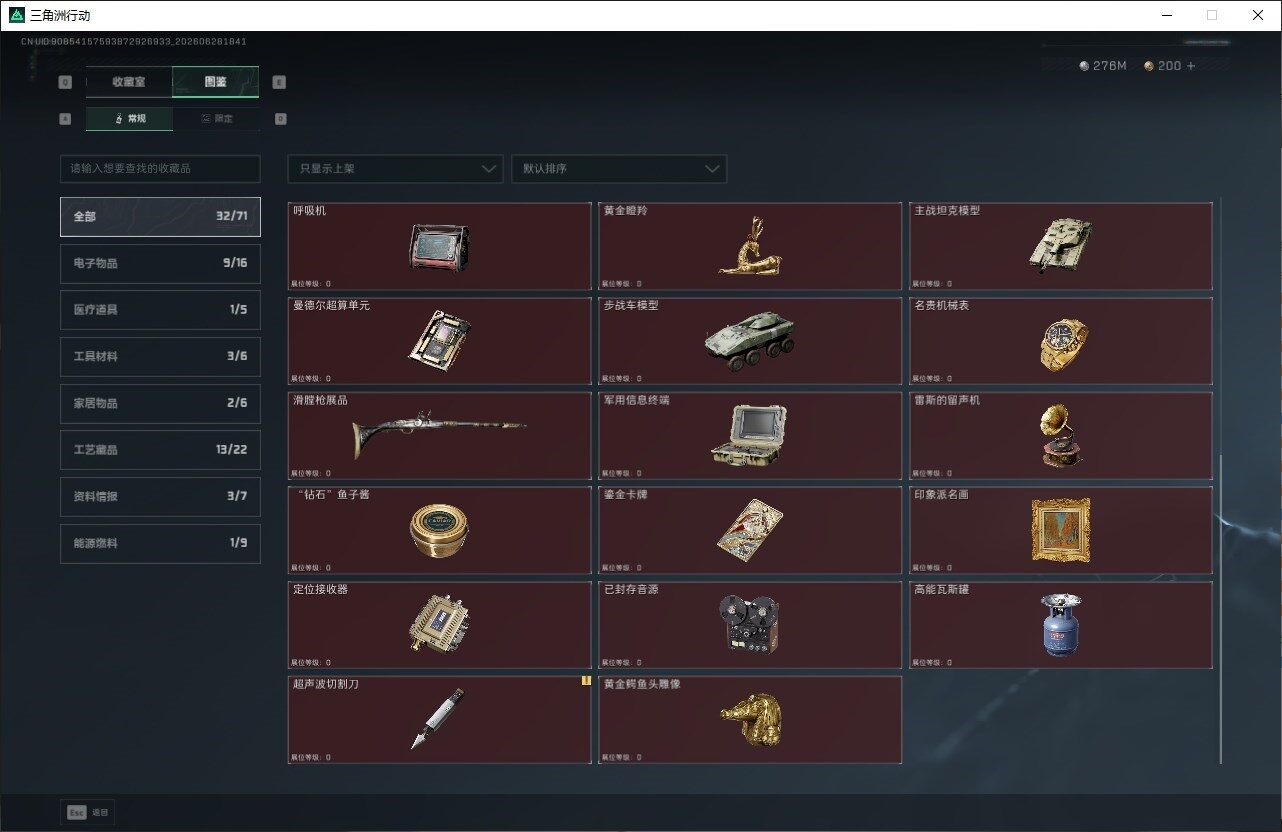Choose the 已封存音源 tape recorder icon
The height and width of the screenshot is (832, 1282).
[x=750, y=624]
